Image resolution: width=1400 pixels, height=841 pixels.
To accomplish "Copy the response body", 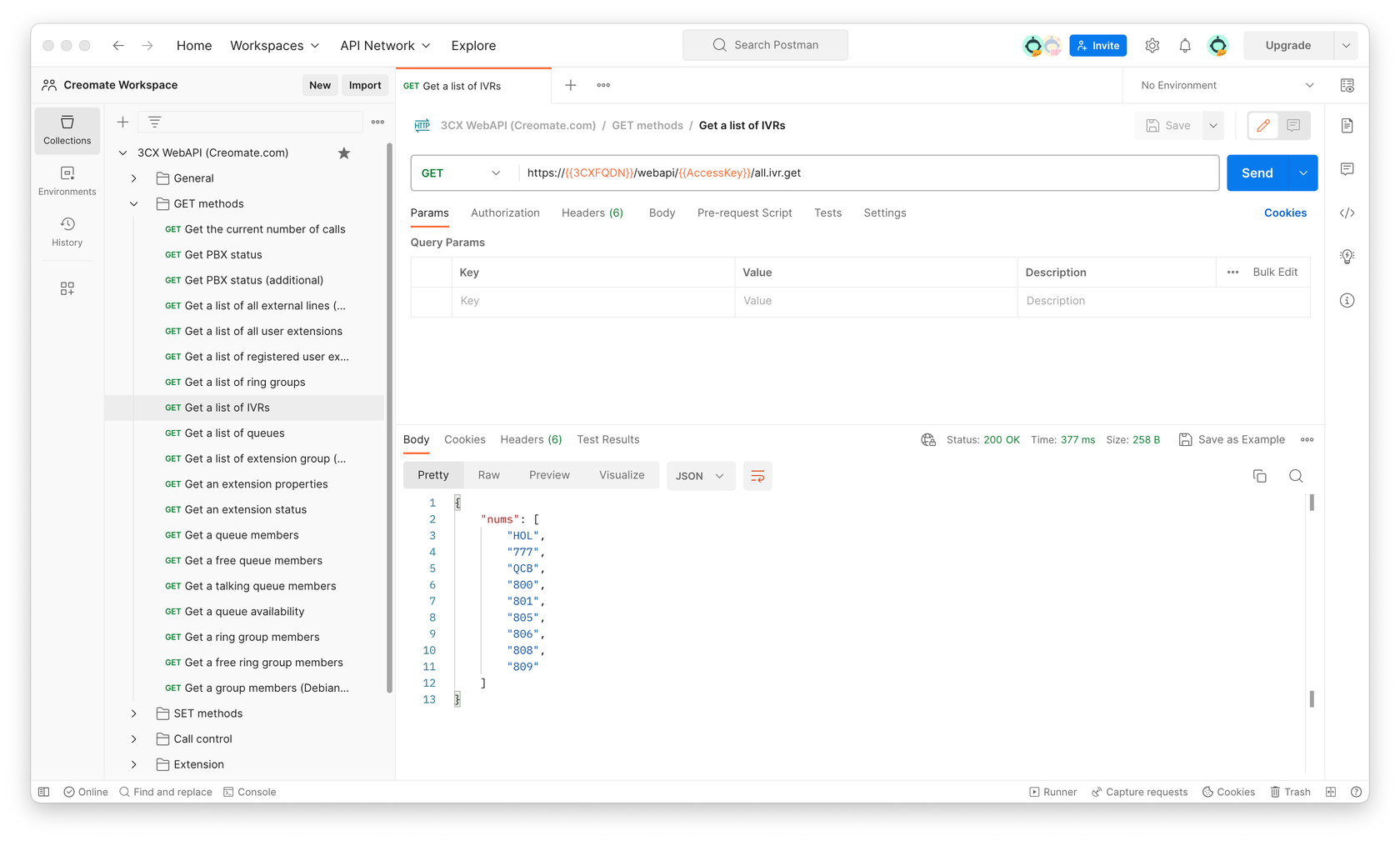I will 1259,476.
